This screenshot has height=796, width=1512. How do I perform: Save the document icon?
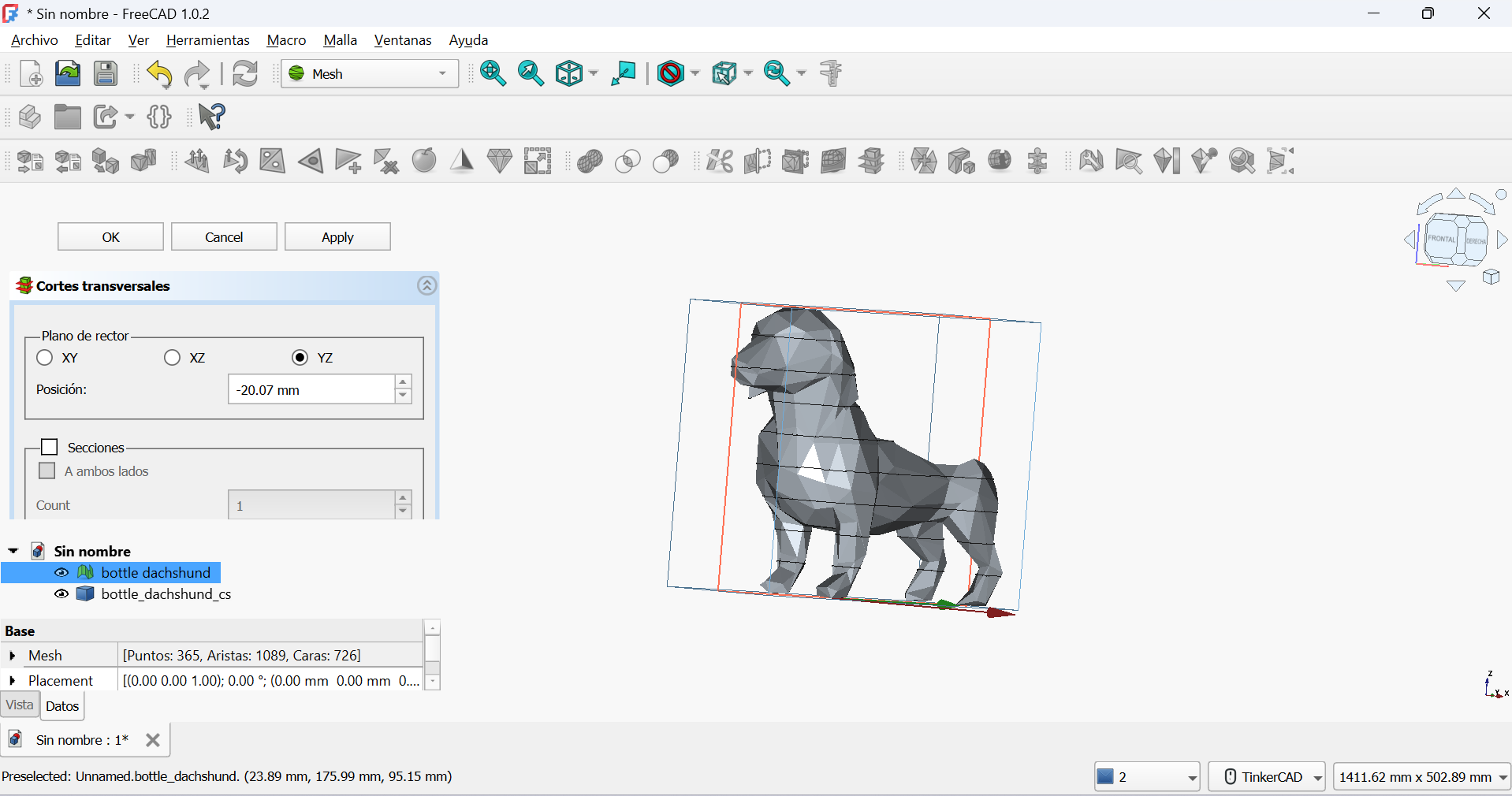pyautogui.click(x=106, y=74)
